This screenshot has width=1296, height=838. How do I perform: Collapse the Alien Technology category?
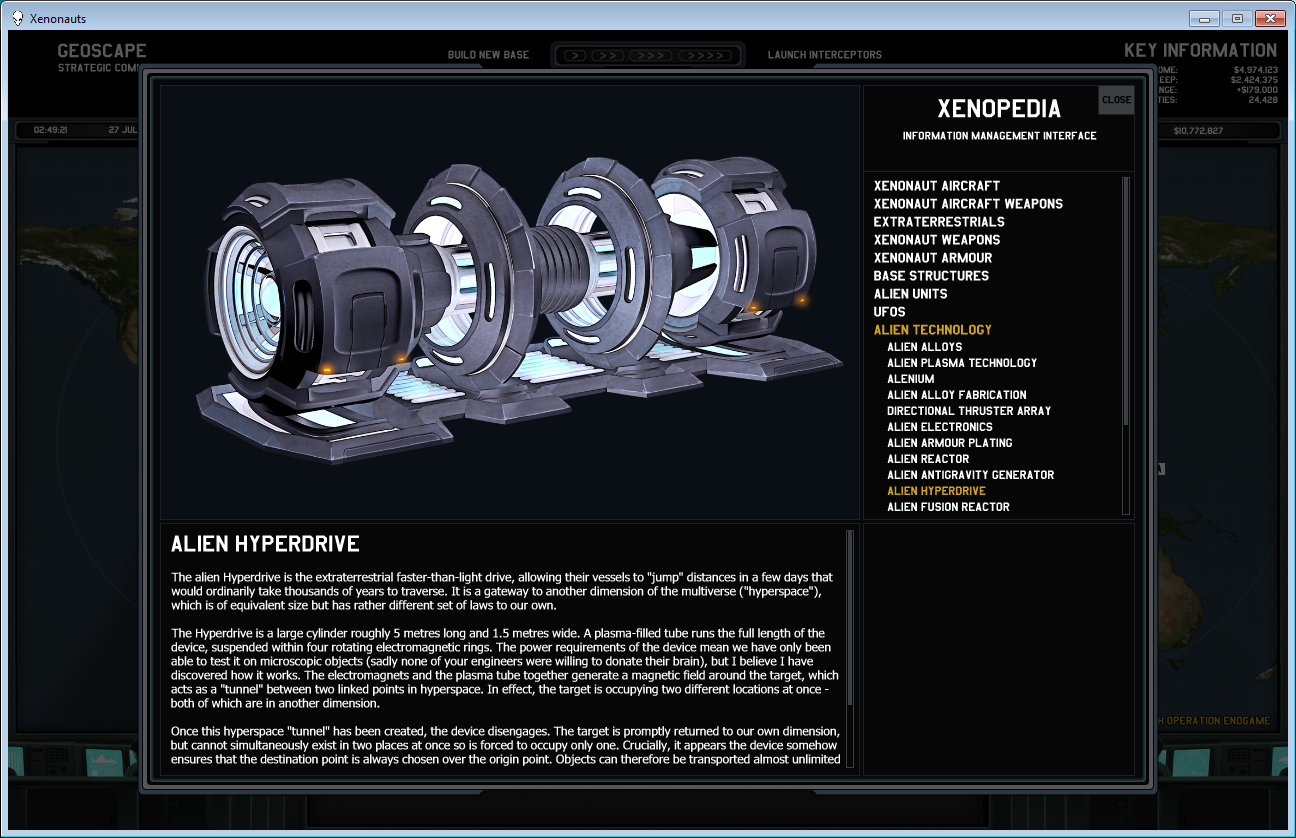(932, 330)
